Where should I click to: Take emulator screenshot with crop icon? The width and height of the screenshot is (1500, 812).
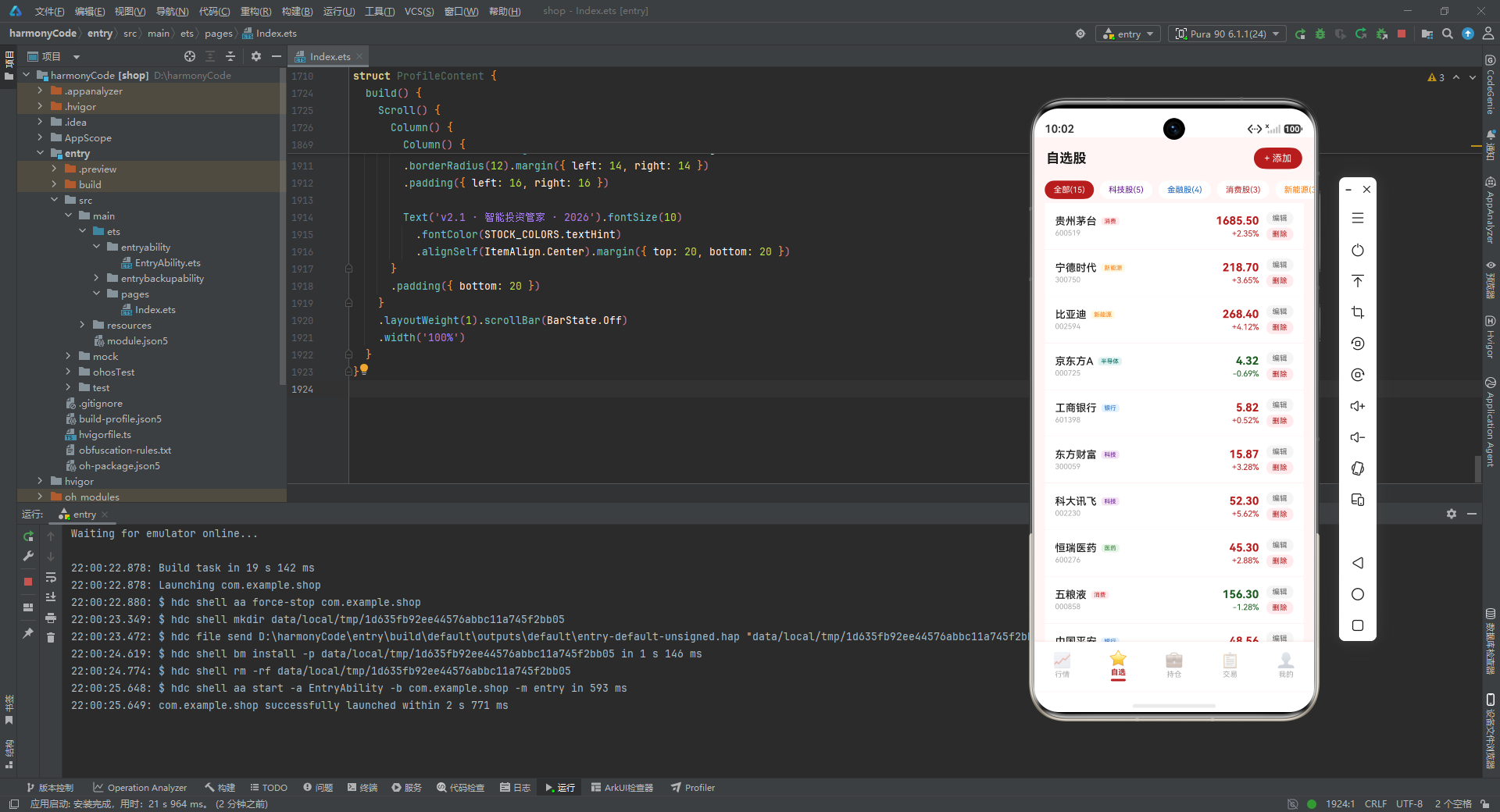pyautogui.click(x=1358, y=312)
